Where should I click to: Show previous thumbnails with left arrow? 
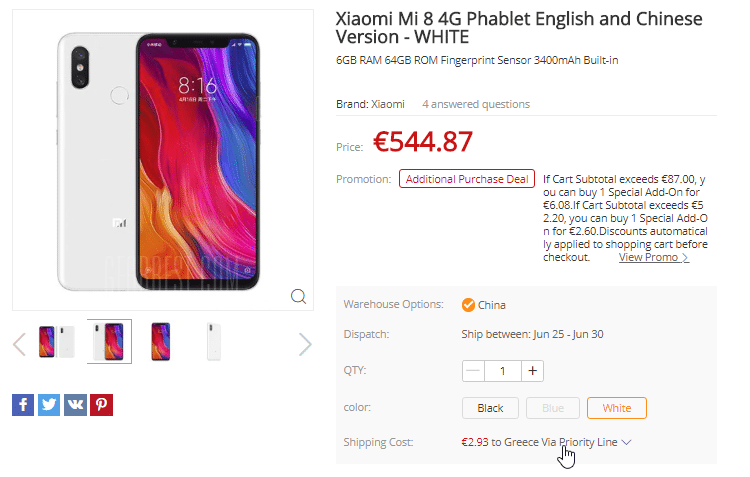(x=19, y=344)
